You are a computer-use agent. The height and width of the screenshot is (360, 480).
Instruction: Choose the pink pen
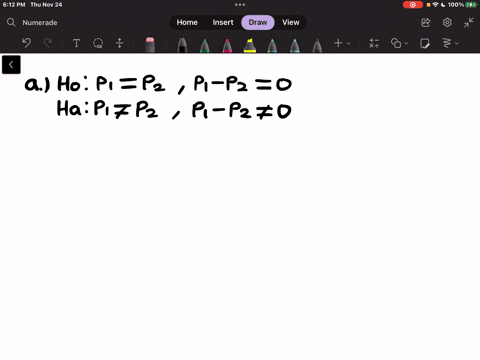pos(227,45)
